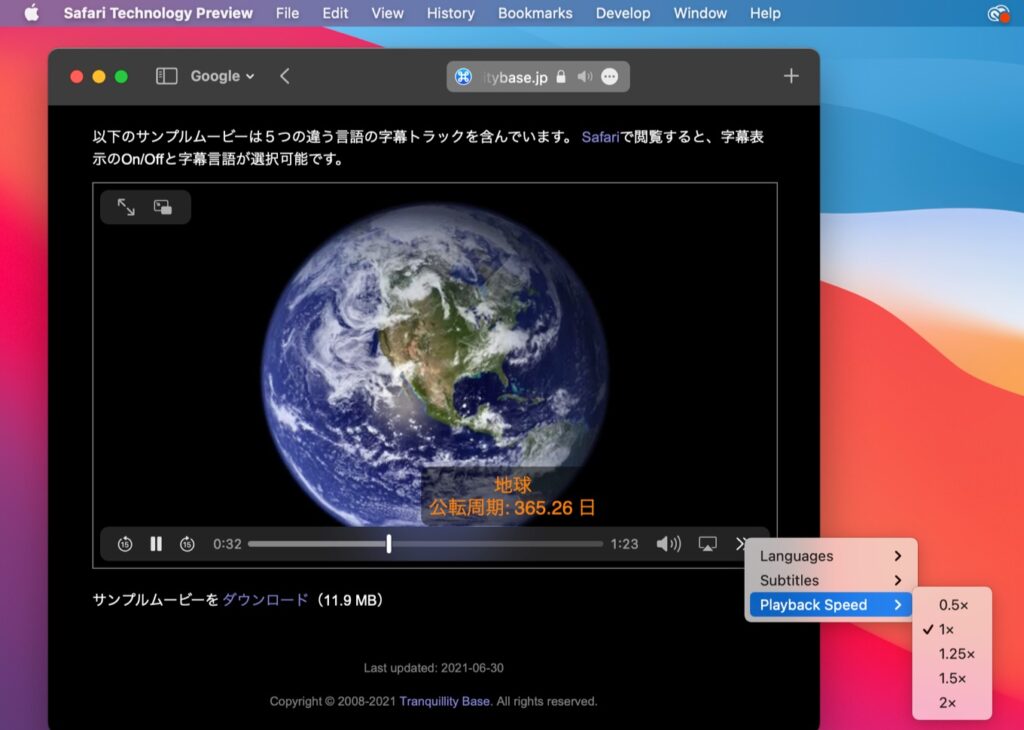Skip forward 15 seconds
This screenshot has height=730, width=1024.
pyautogui.click(x=188, y=544)
